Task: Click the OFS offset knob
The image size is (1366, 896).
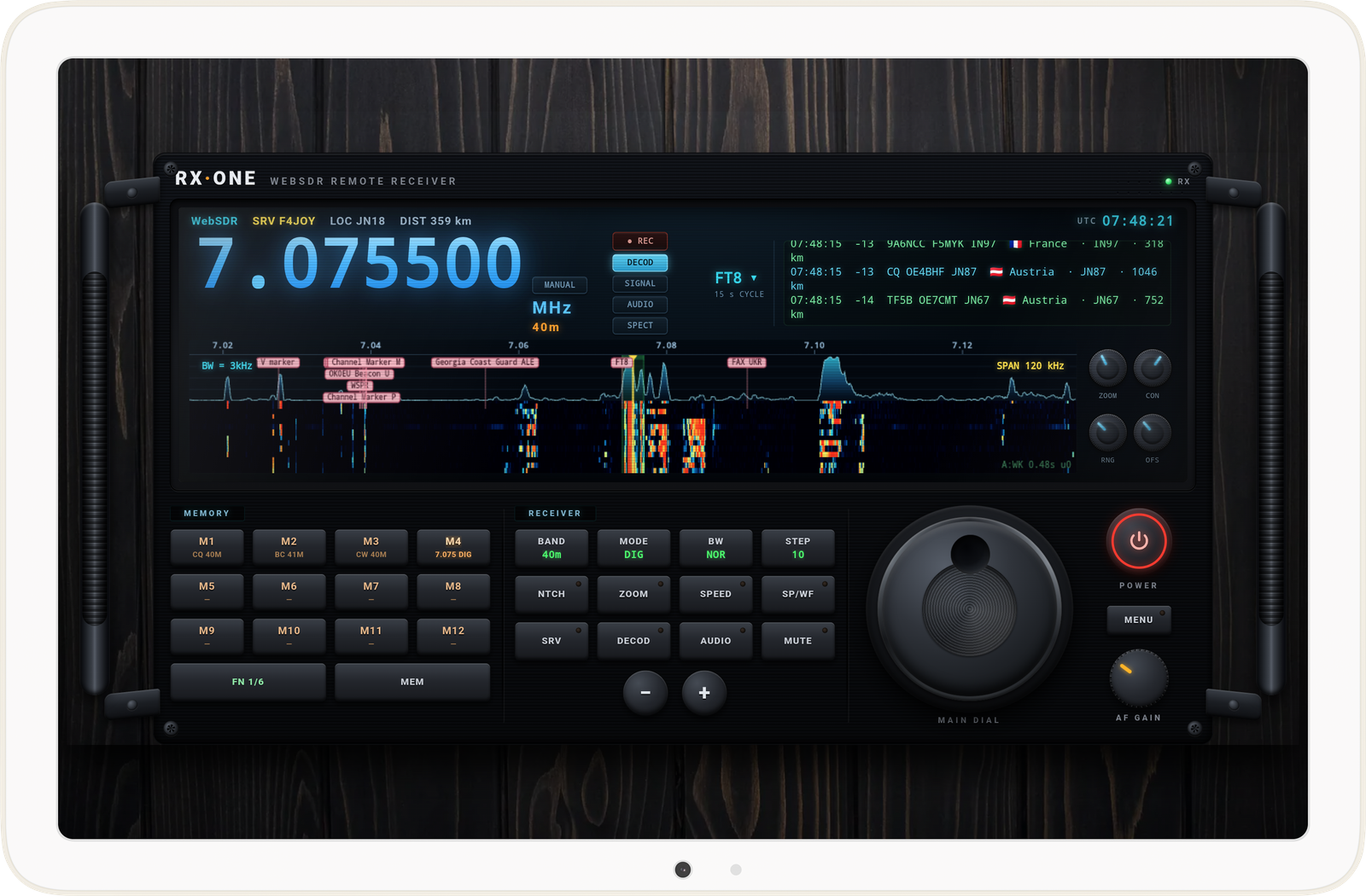Action: coord(1152,433)
